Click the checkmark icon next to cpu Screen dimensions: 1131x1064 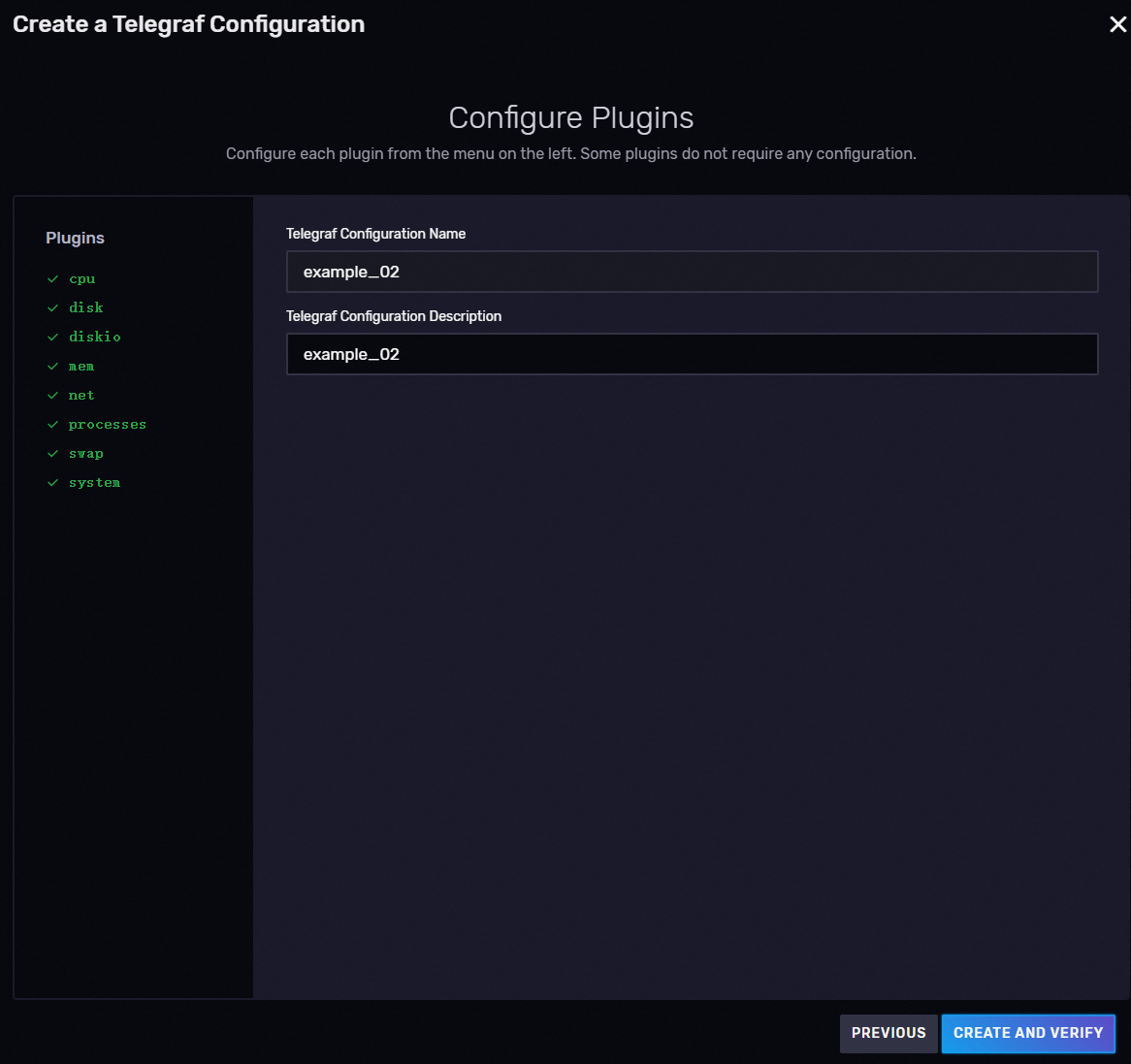tap(52, 278)
